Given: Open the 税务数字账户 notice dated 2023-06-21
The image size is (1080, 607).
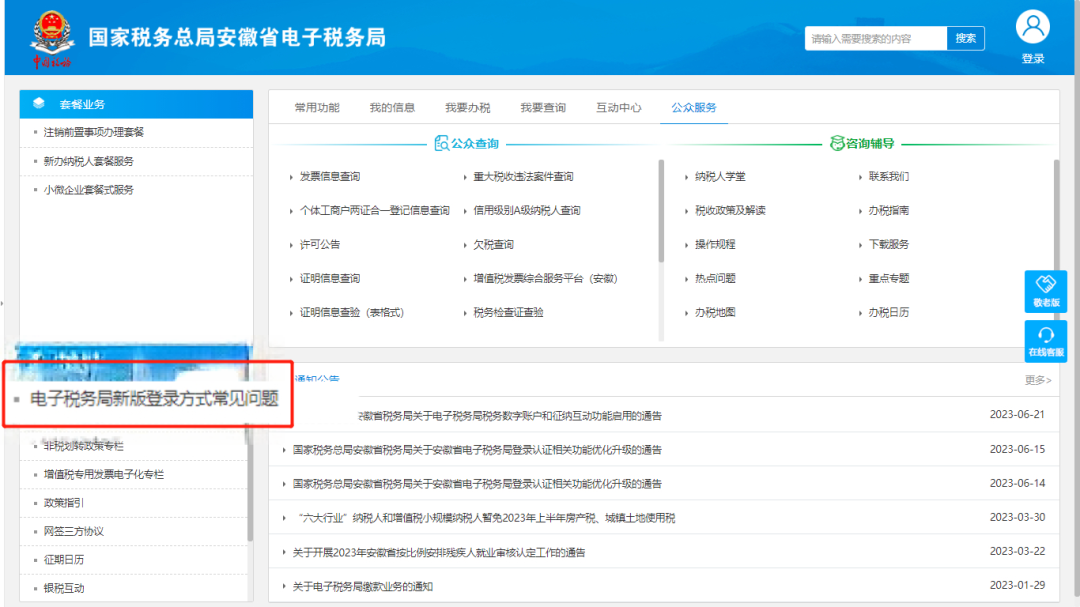Looking at the screenshot, I should point(510,416).
